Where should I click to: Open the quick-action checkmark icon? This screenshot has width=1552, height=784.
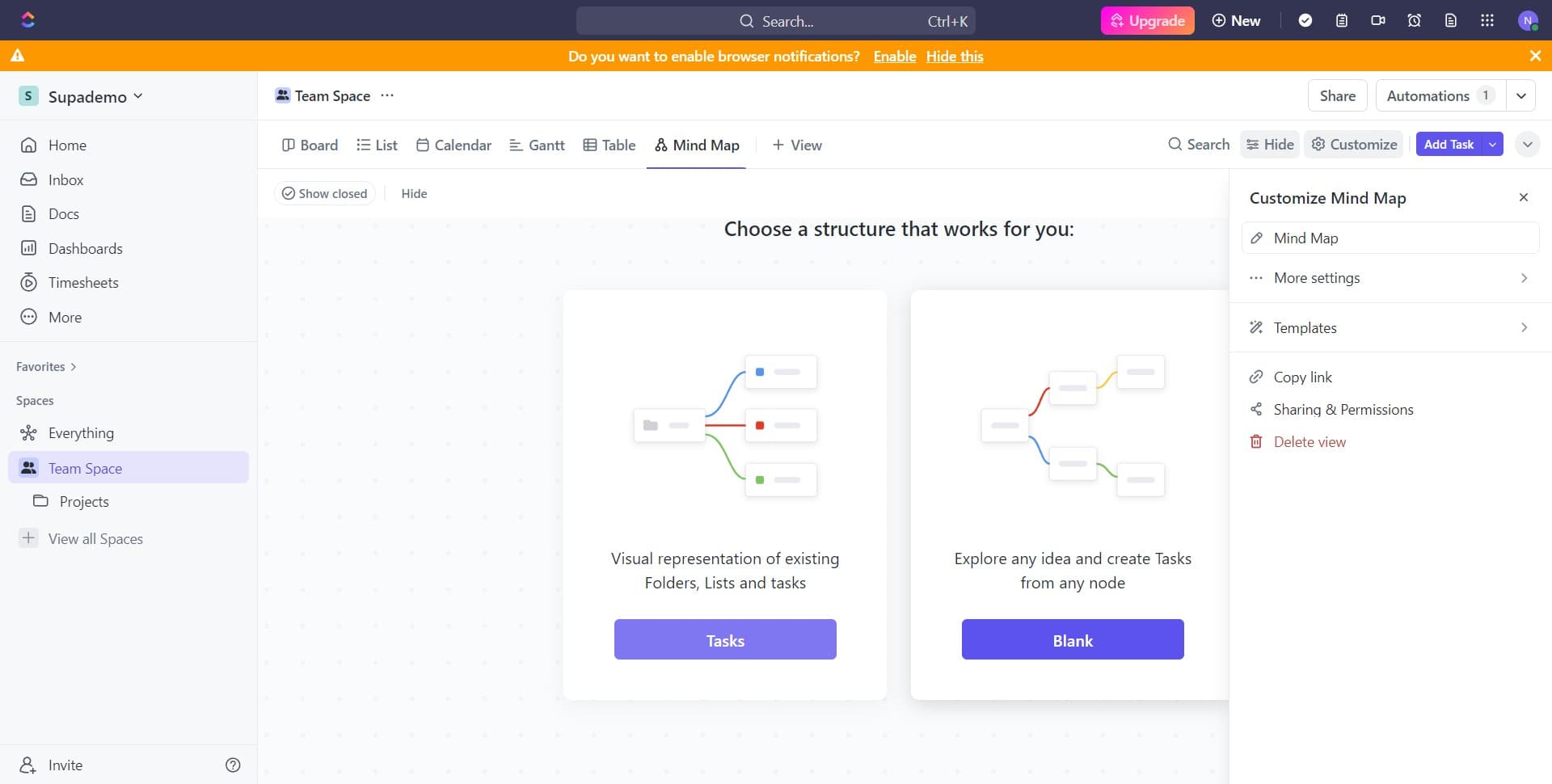[x=1305, y=20]
